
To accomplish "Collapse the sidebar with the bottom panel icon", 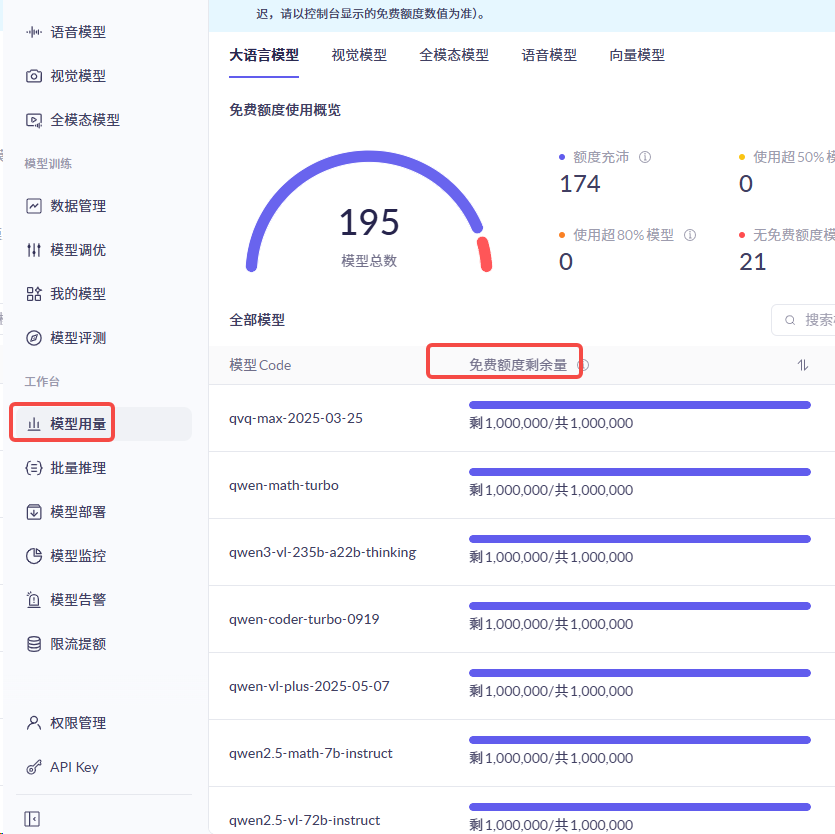I will (x=32, y=819).
